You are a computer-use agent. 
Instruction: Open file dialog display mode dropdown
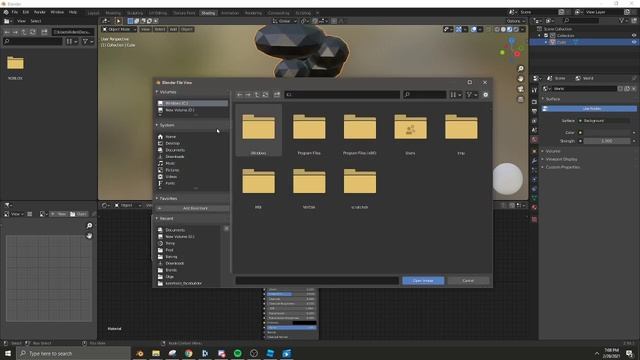click(x=456, y=95)
